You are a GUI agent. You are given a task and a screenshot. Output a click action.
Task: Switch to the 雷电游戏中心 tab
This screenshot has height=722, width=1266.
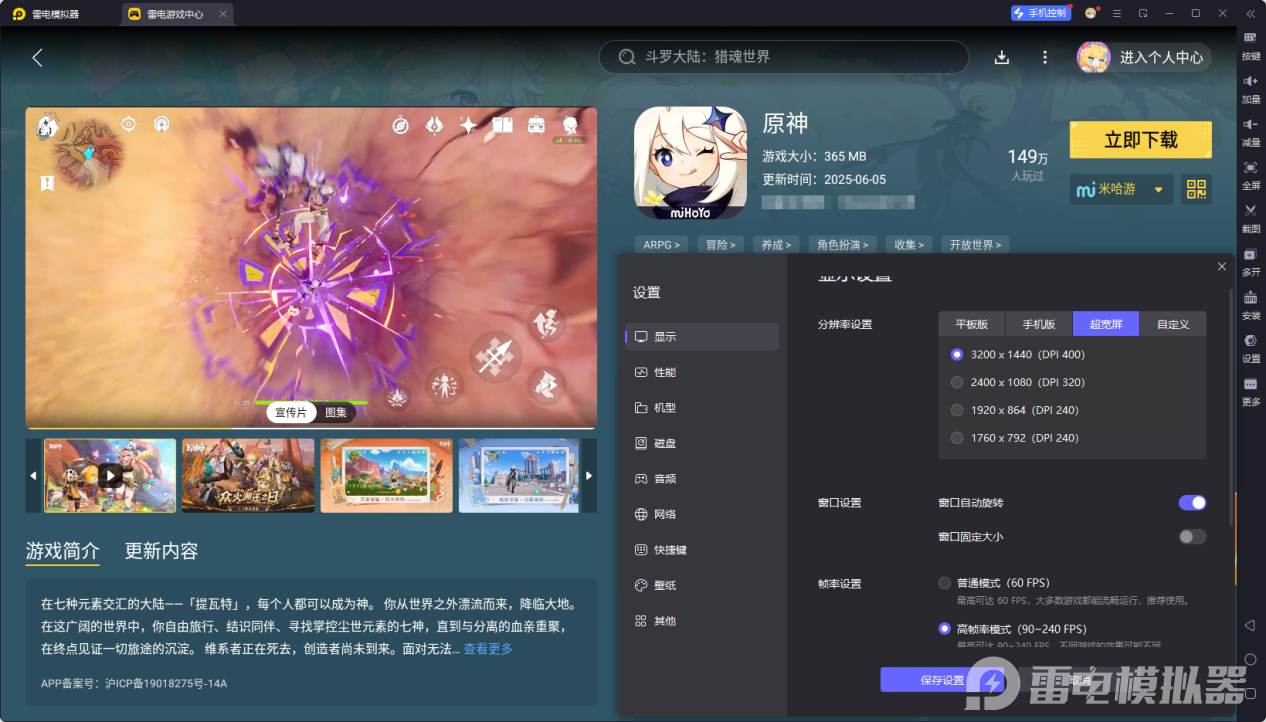pyautogui.click(x=176, y=14)
